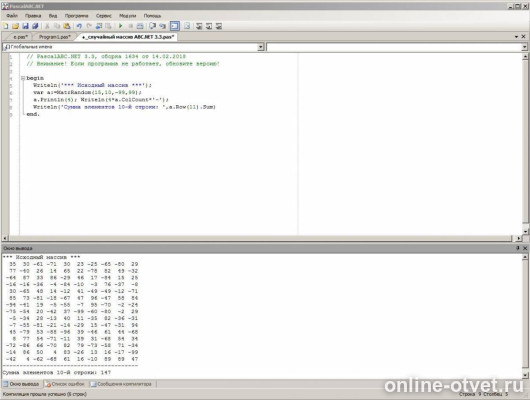Click the Save All toolbar icon
Image resolution: width=530 pixels, height=400 pixels.
tap(35, 26)
